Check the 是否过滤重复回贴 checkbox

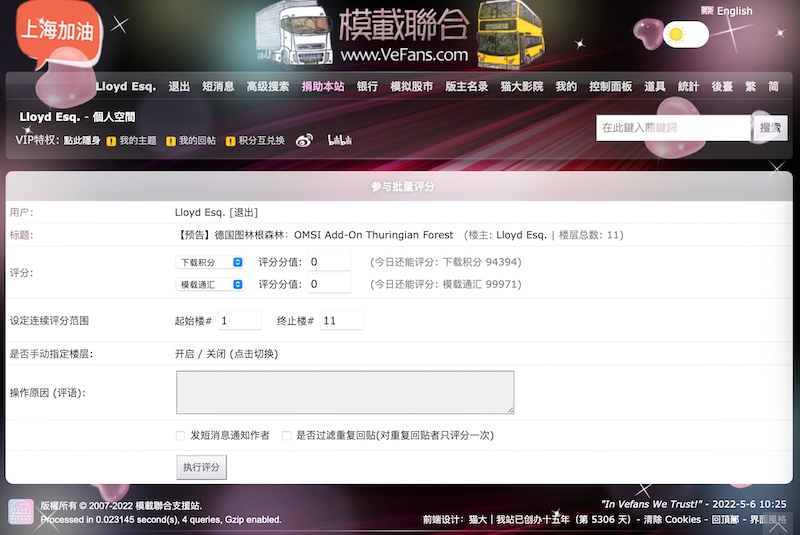287,436
